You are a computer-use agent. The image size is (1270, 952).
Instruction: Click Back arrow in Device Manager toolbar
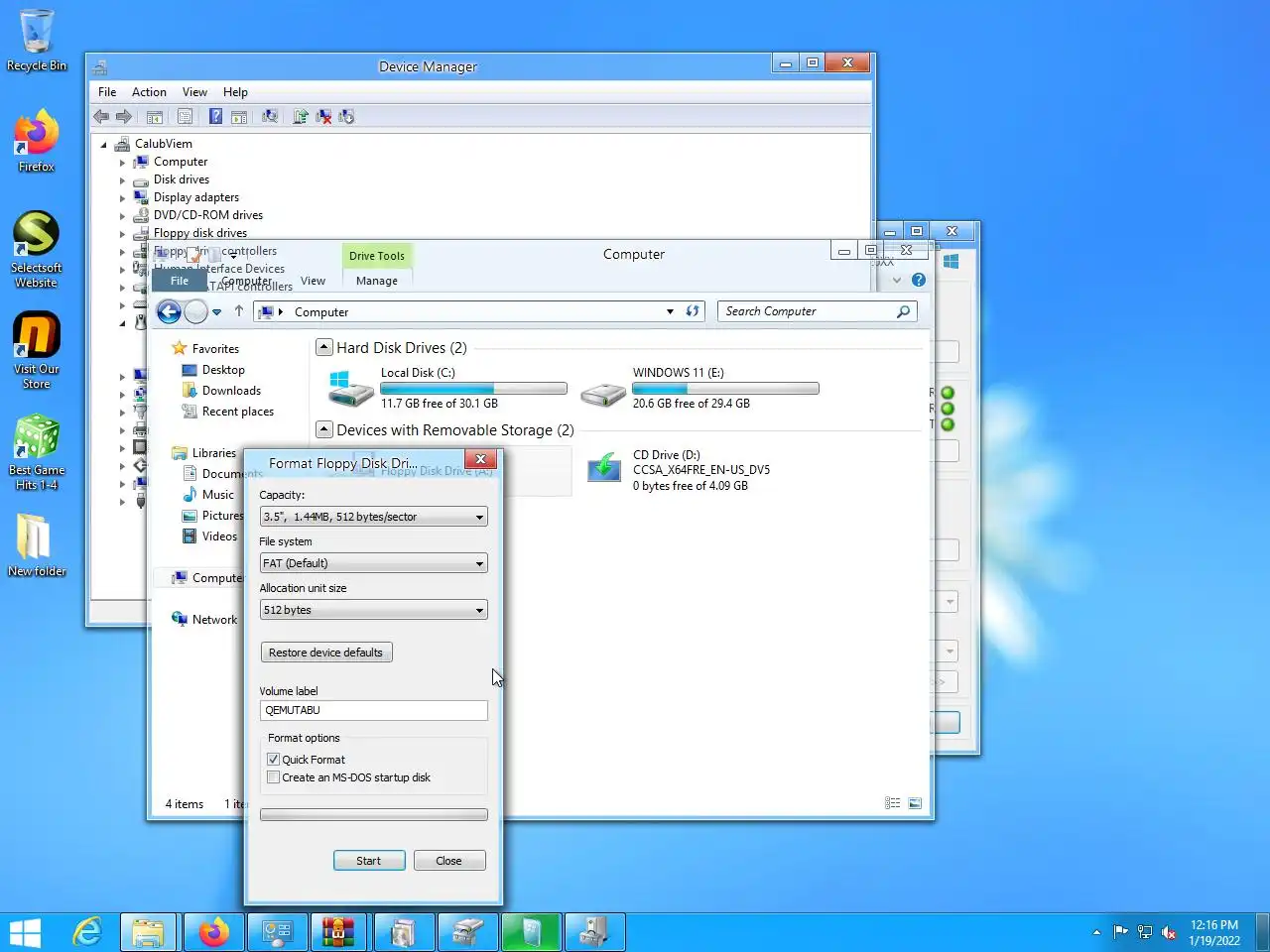coord(101,117)
